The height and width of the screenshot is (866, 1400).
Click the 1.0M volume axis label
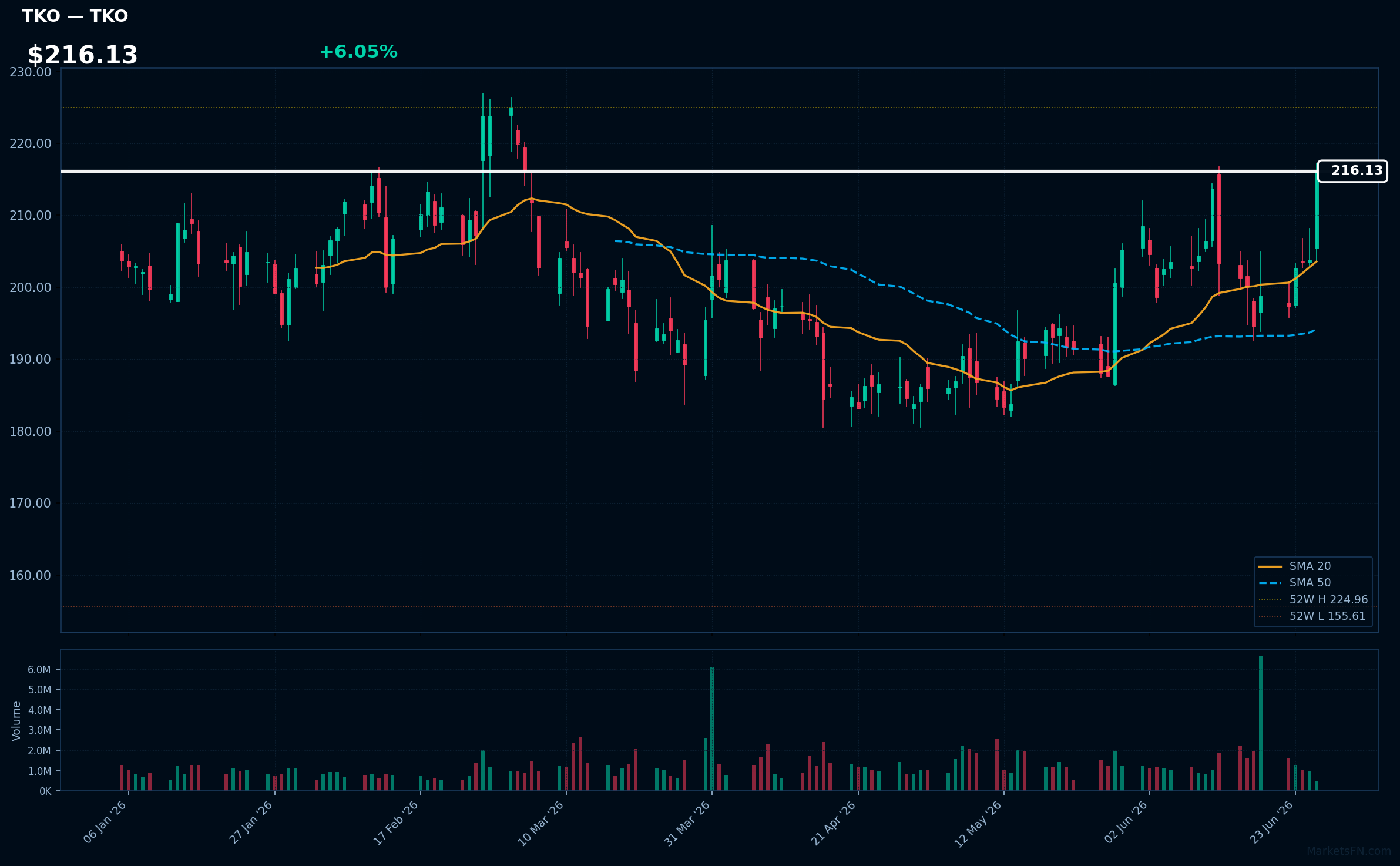point(39,771)
